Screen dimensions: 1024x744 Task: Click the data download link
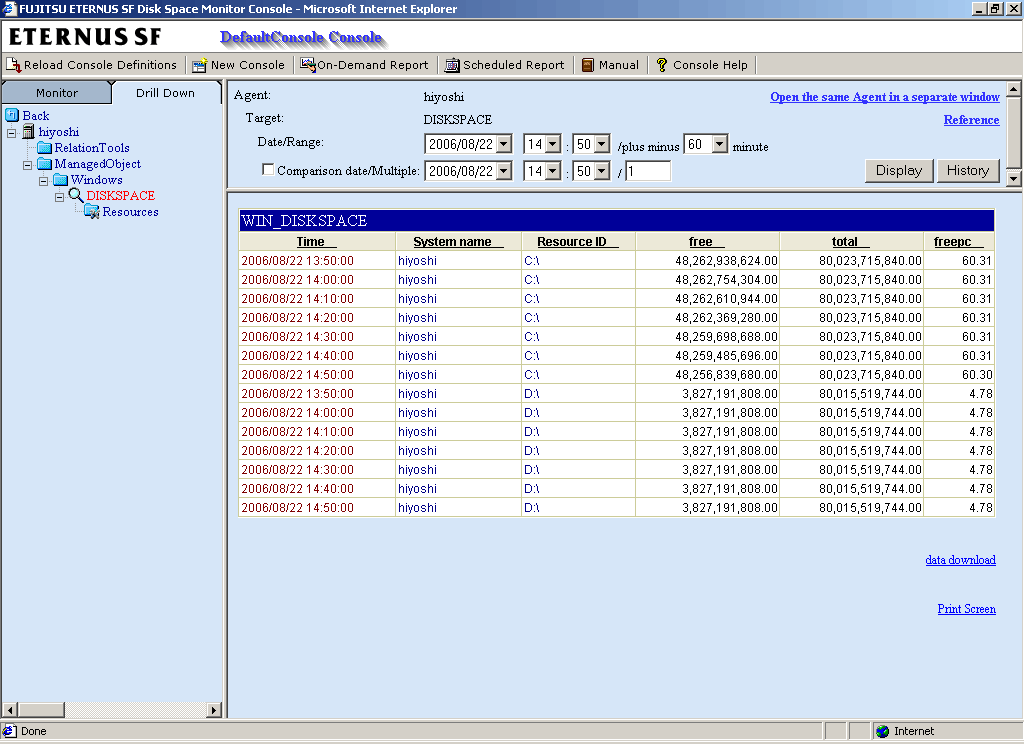click(x=961, y=560)
